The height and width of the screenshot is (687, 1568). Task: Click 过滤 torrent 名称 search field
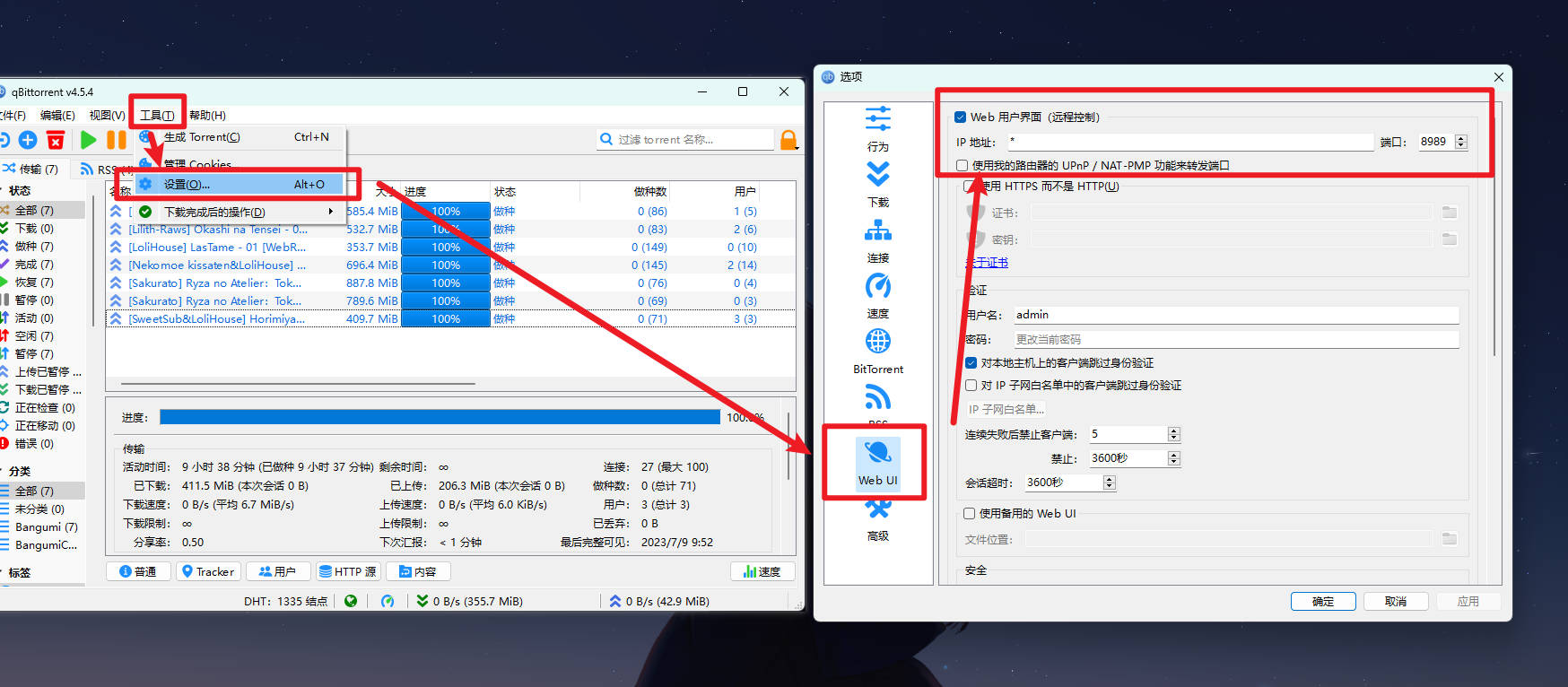[x=685, y=140]
